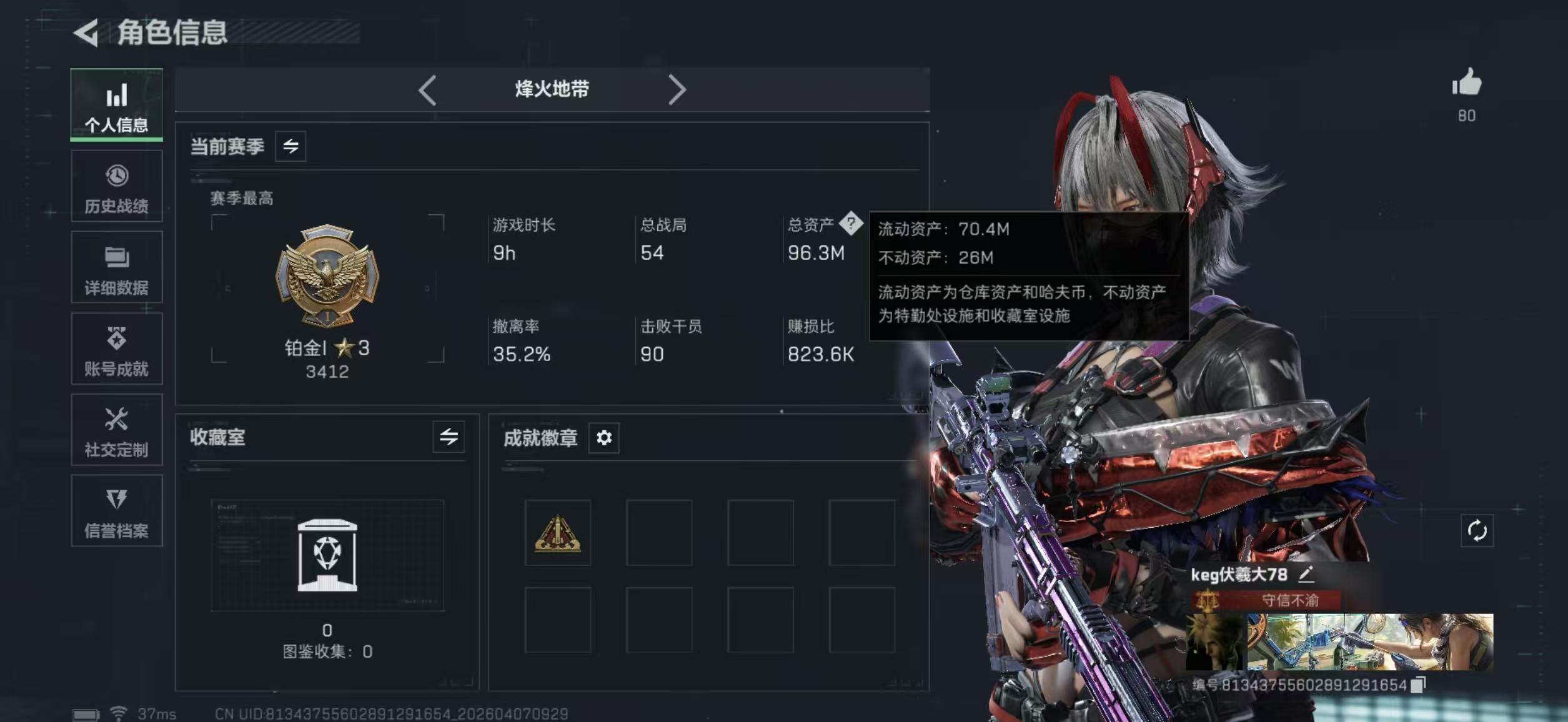Open the 烽火地带 mode selector

coord(552,89)
